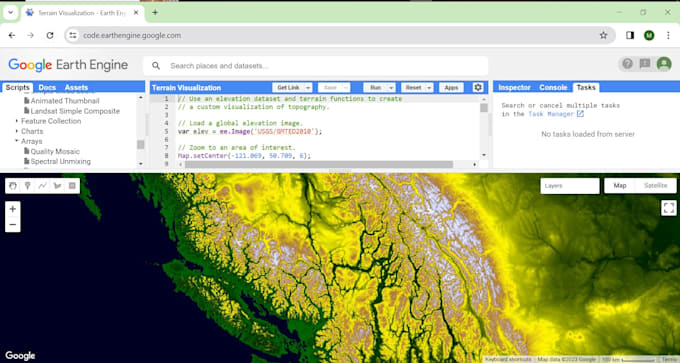Open code editor settings gear
Image resolution: width=680 pixels, height=363 pixels.
point(477,88)
